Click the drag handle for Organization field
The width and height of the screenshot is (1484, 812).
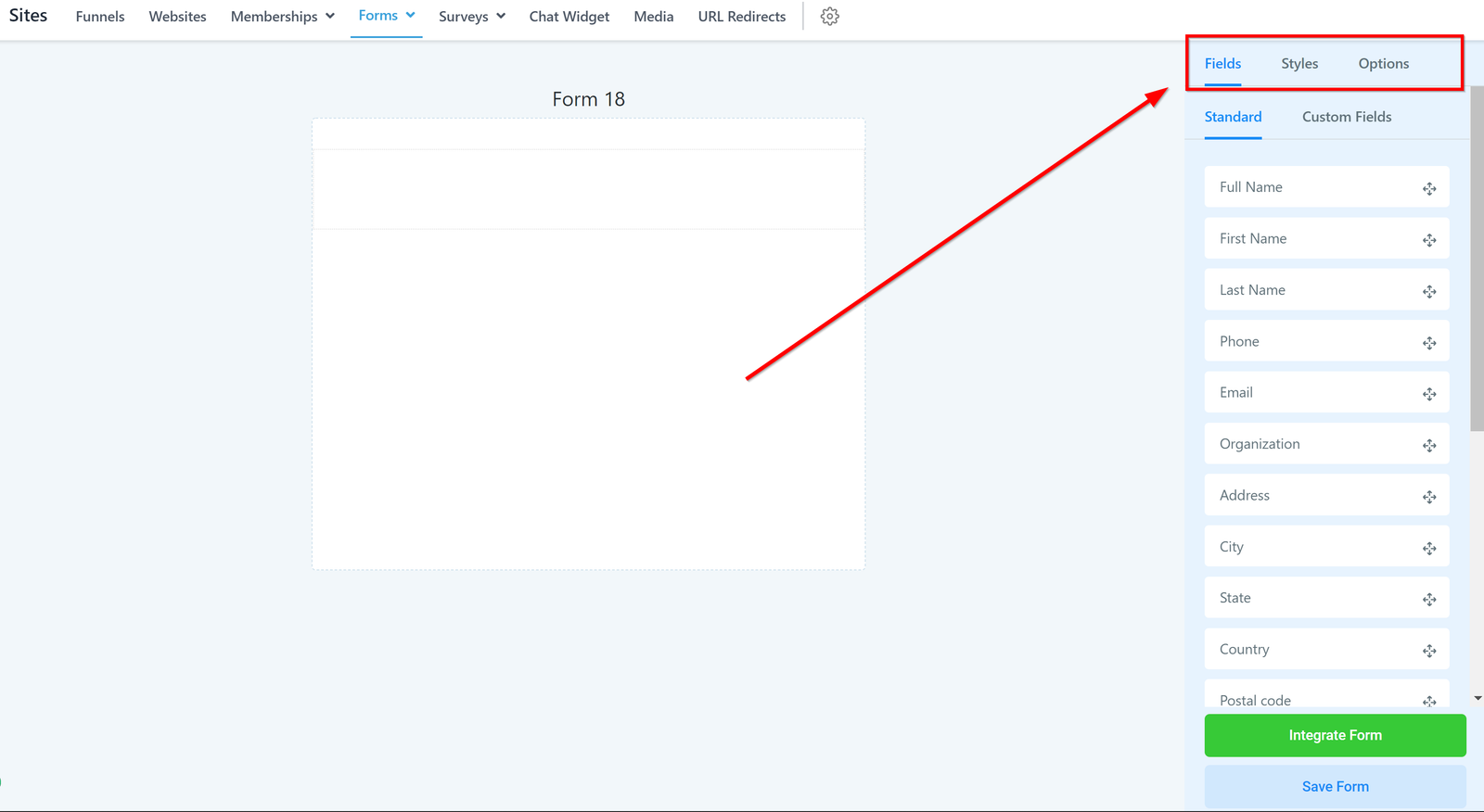tap(1429, 446)
